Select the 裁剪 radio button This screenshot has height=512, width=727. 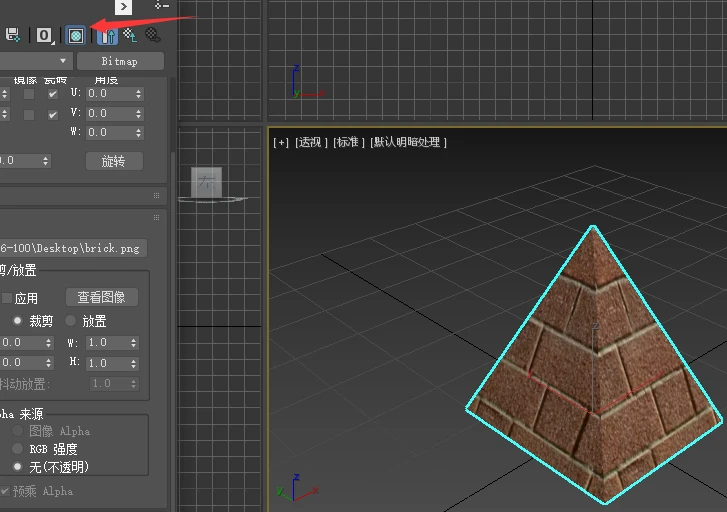pos(18,320)
